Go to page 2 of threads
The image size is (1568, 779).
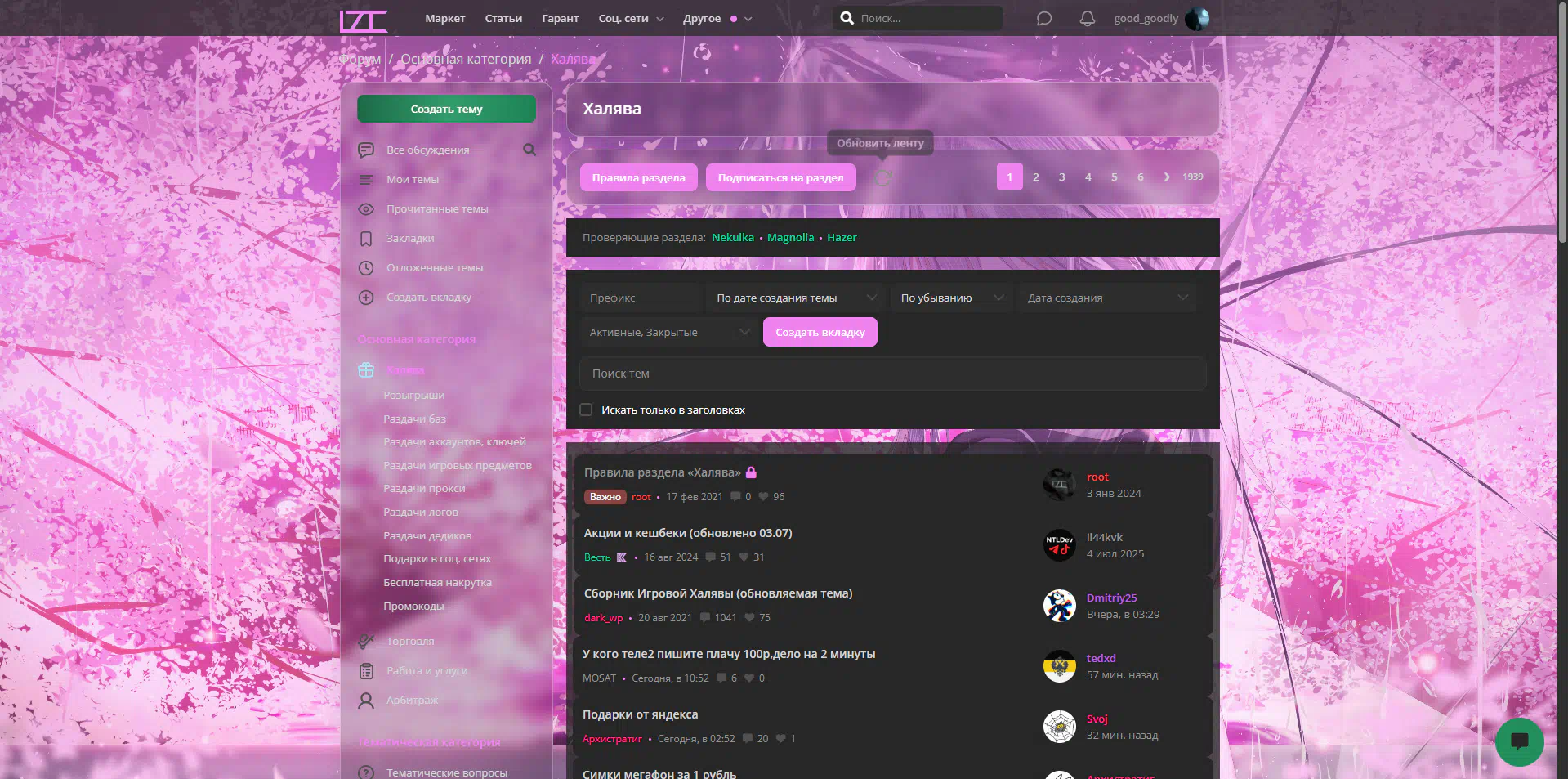pos(1035,177)
